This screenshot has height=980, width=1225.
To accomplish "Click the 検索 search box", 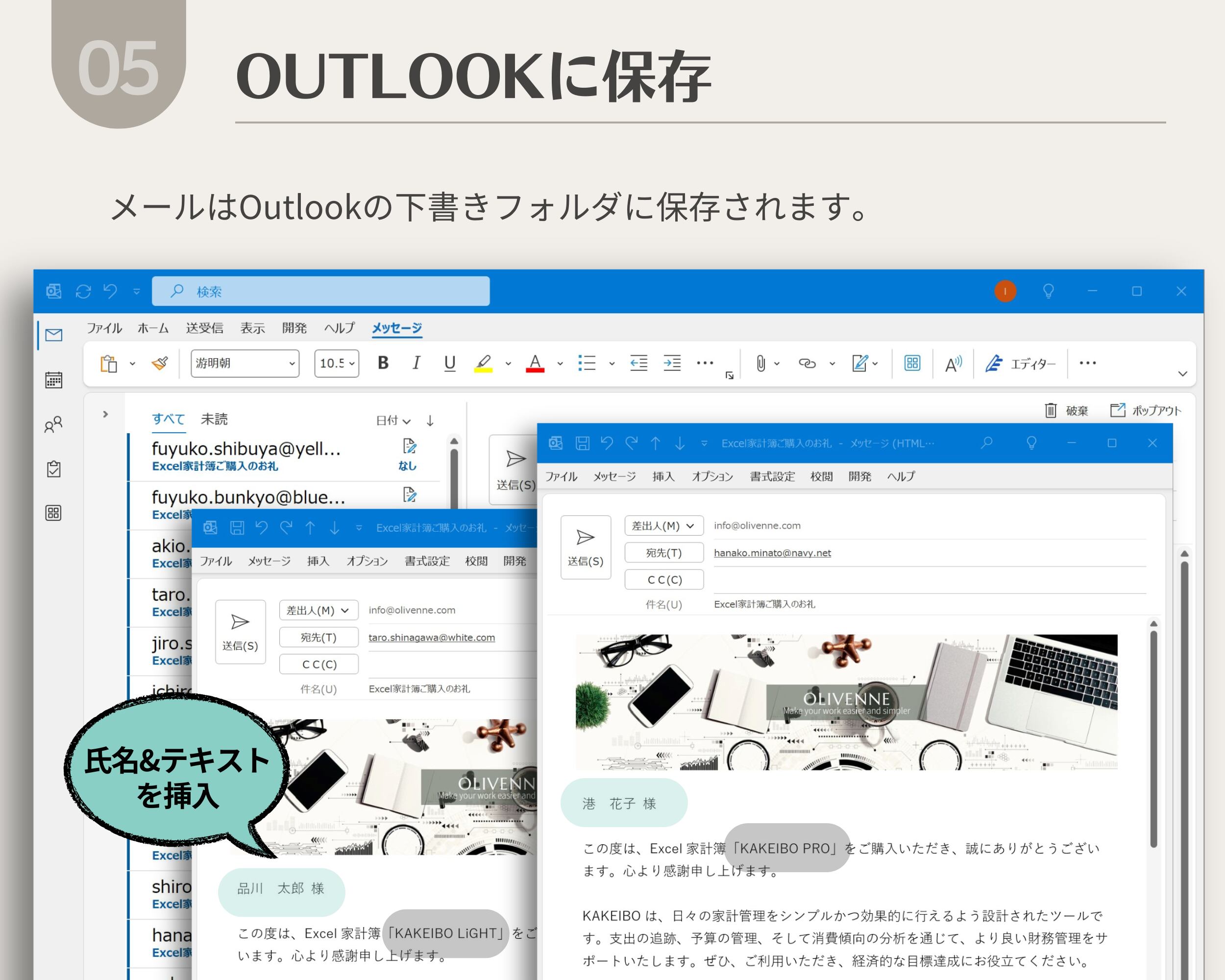I will point(321,292).
